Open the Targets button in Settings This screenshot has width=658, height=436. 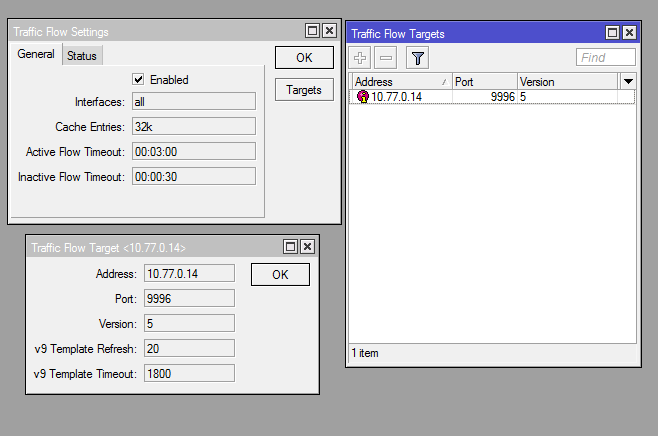[304, 90]
